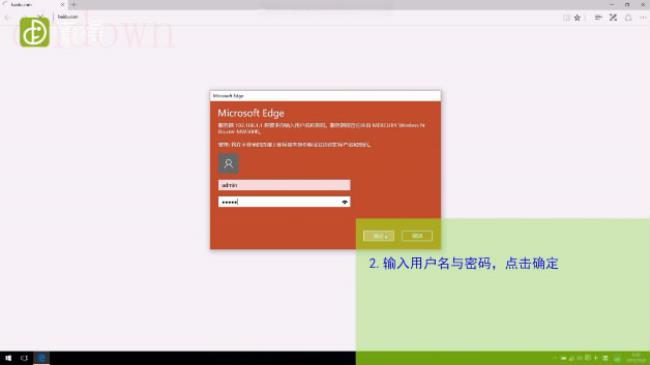Screen dimensions: 650x365
Task: Open the Hub favorites list icon
Action: pyautogui.click(x=598, y=17)
